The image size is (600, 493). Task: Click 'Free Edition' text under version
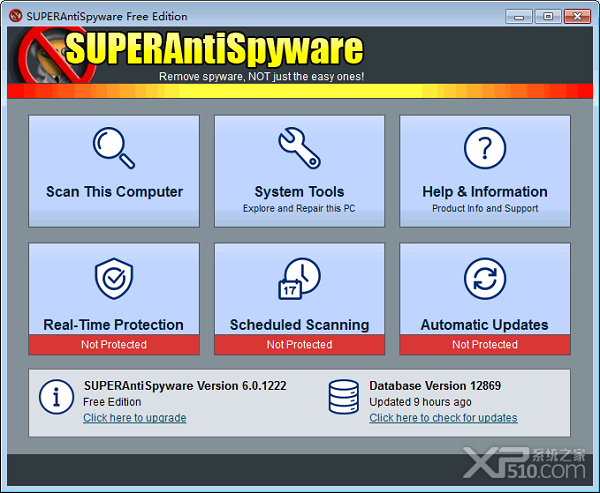click(112, 402)
